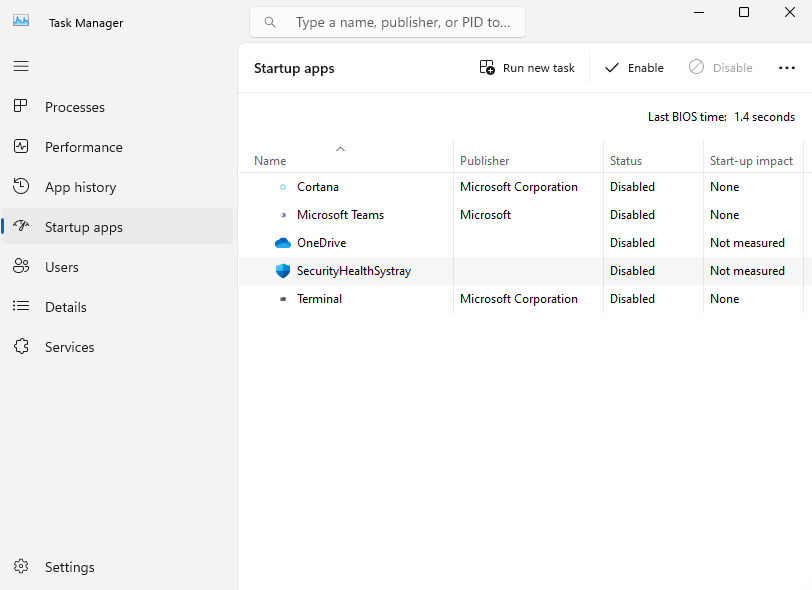Click the App history clock icon
Screen dimensions: 812x590
click(21, 187)
